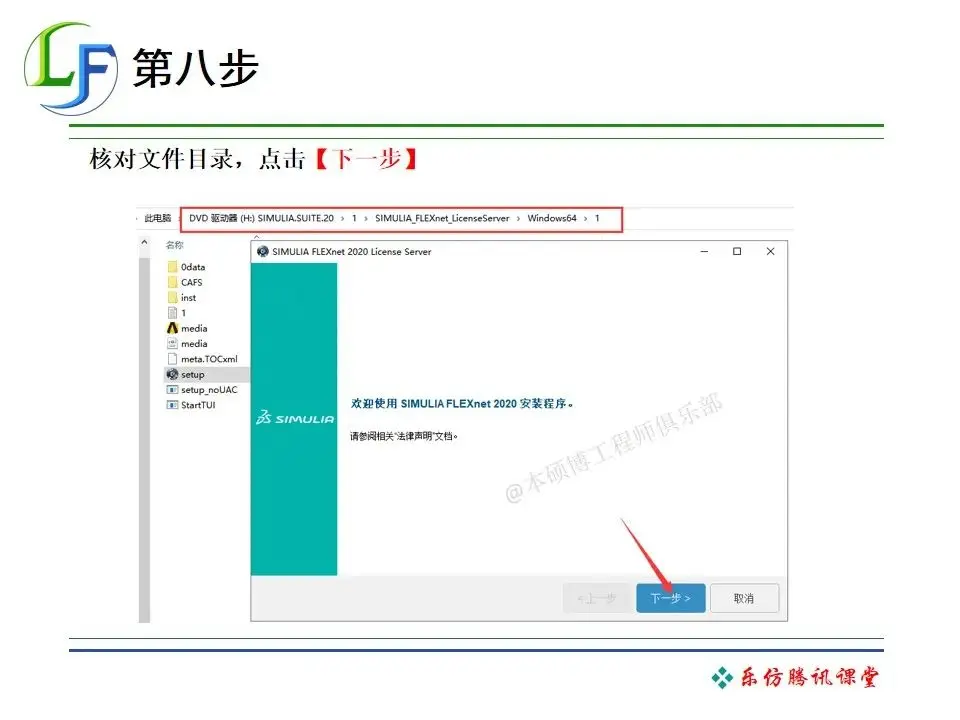Select the inst folder name
The image size is (960, 720).
point(189,298)
